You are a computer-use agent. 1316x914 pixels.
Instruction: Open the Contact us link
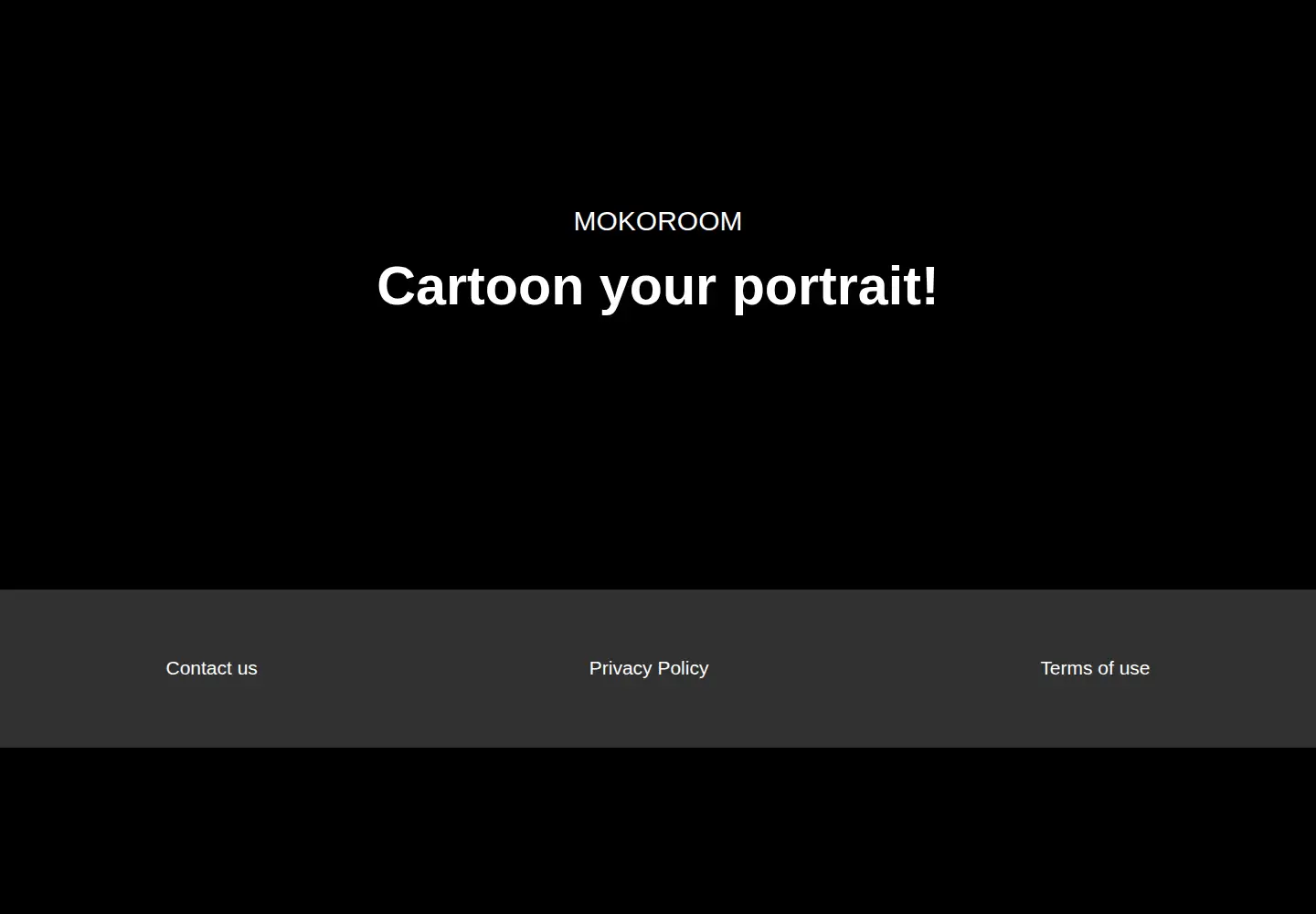211,668
